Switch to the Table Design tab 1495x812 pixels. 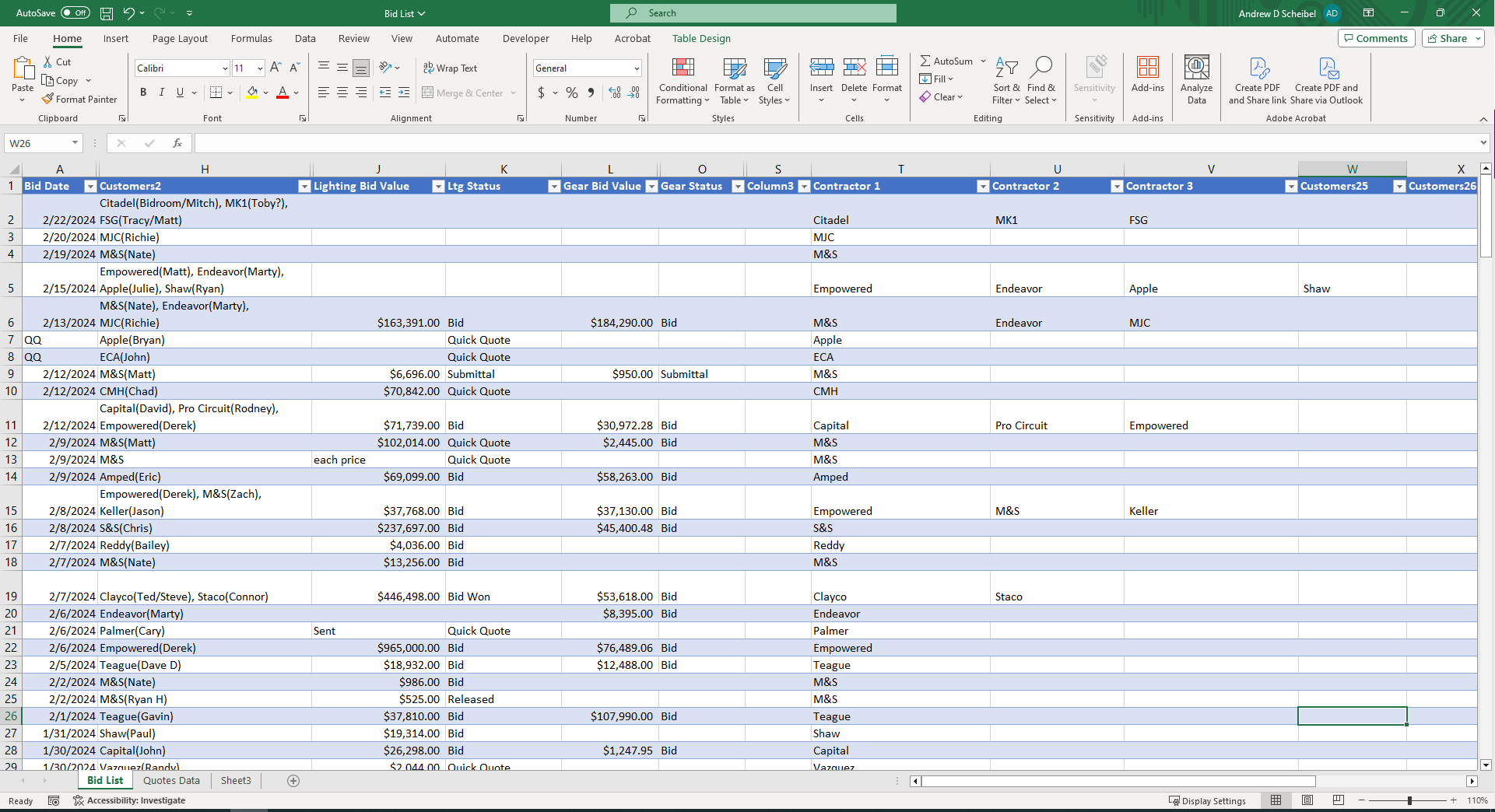[x=700, y=38]
